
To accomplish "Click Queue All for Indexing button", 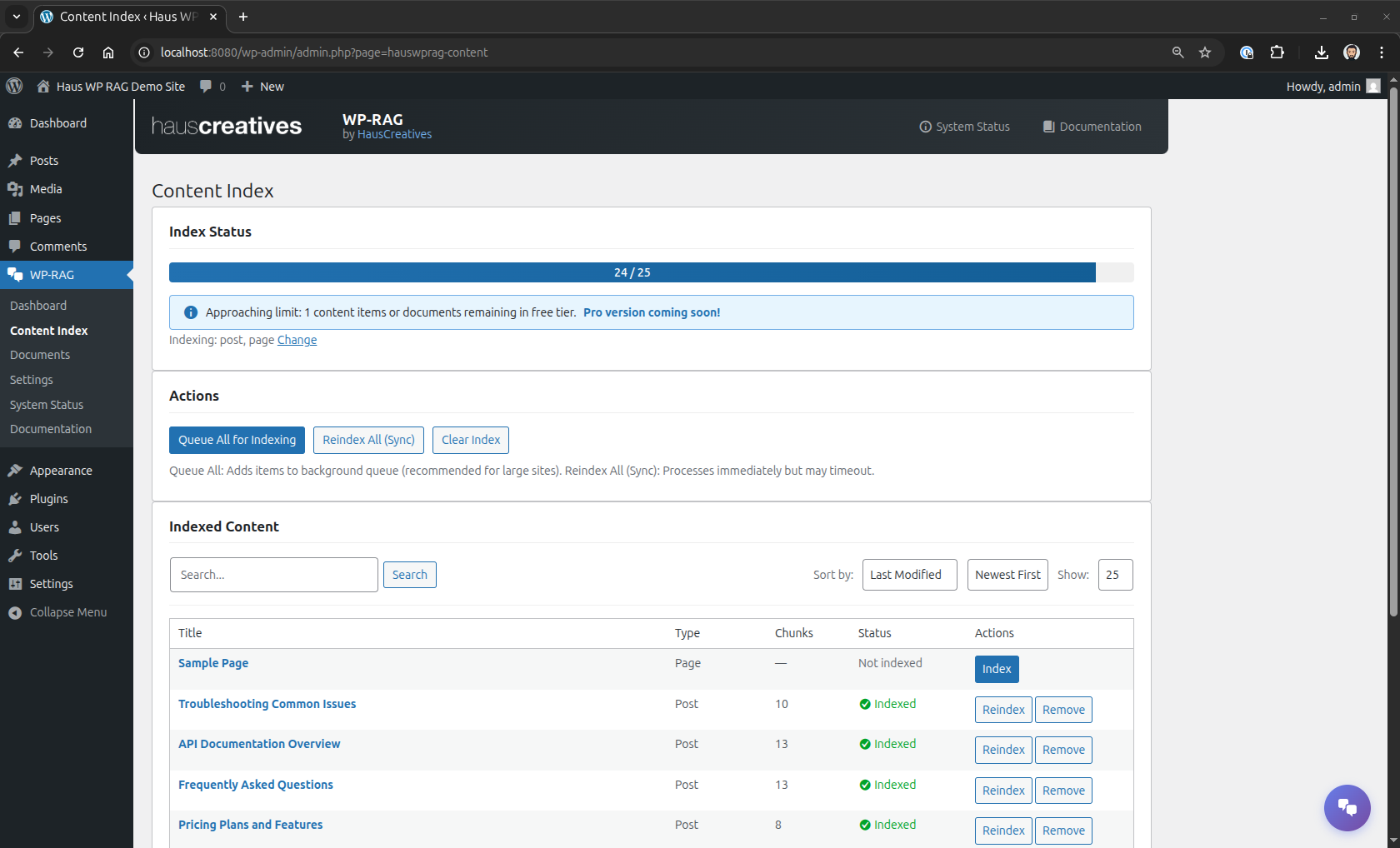I will tap(237, 440).
